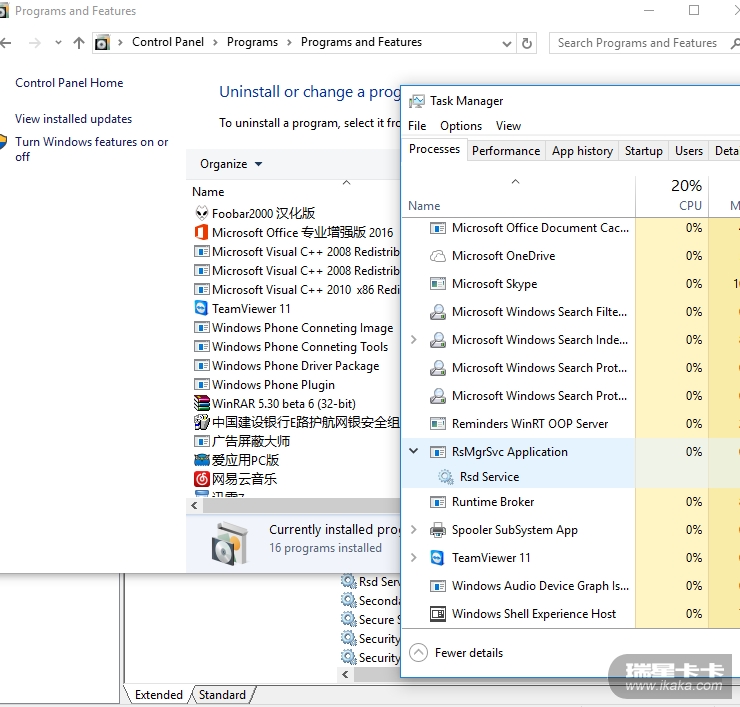Image resolution: width=740 pixels, height=707 pixels.
Task: Select Microsoft Office Document Cache process
Action: coord(518,228)
